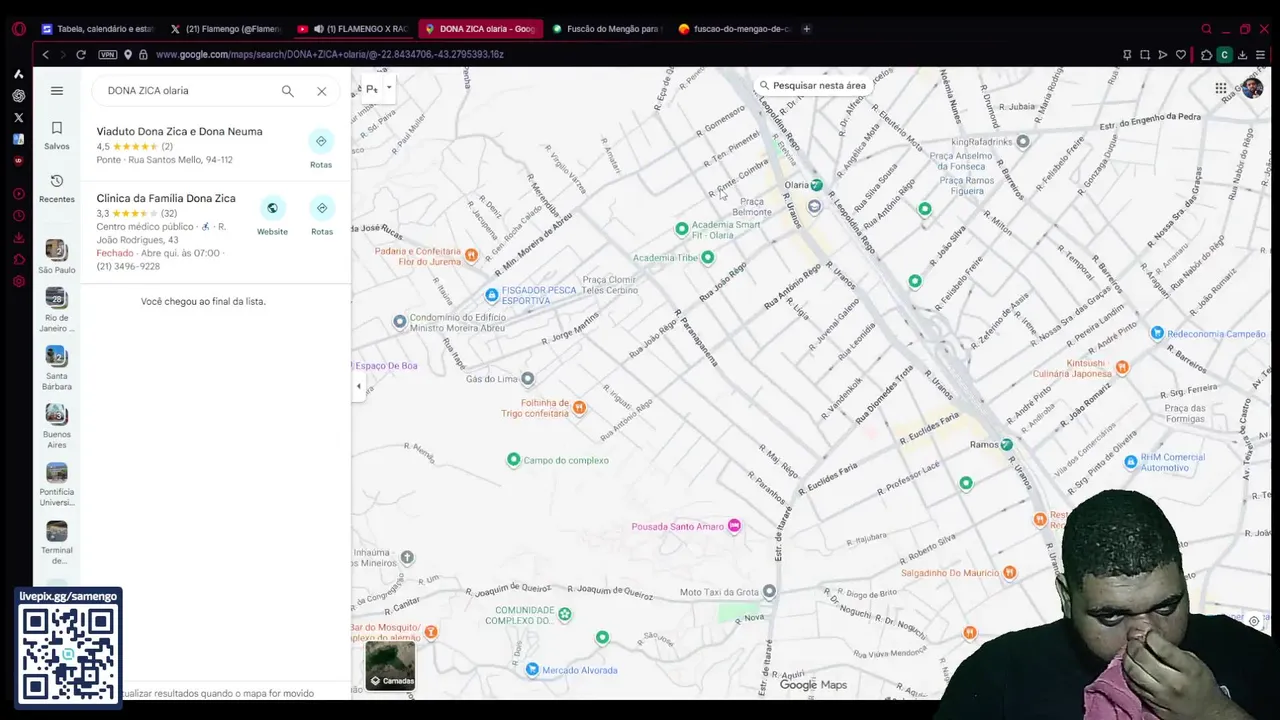Switch to fuscao-do-mengao-de-c tab
The image size is (1280, 720).
(x=735, y=29)
